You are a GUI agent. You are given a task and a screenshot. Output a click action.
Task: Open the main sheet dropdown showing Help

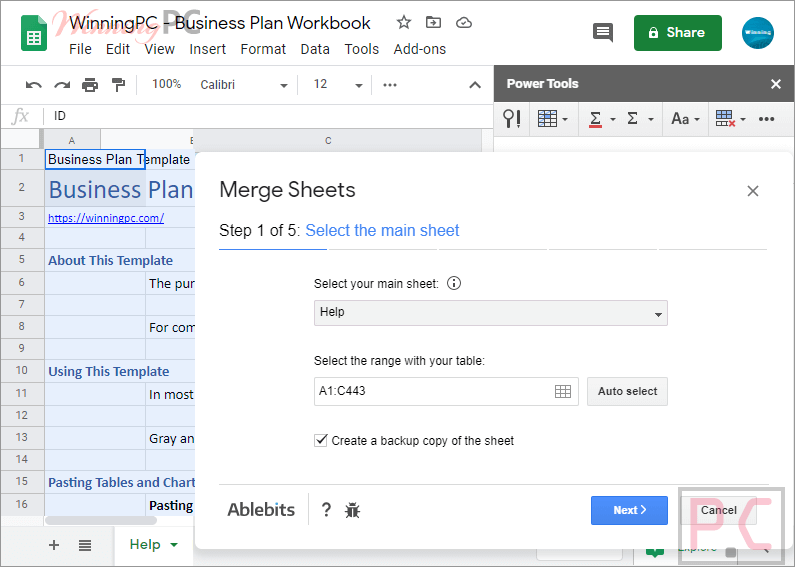[x=490, y=312]
